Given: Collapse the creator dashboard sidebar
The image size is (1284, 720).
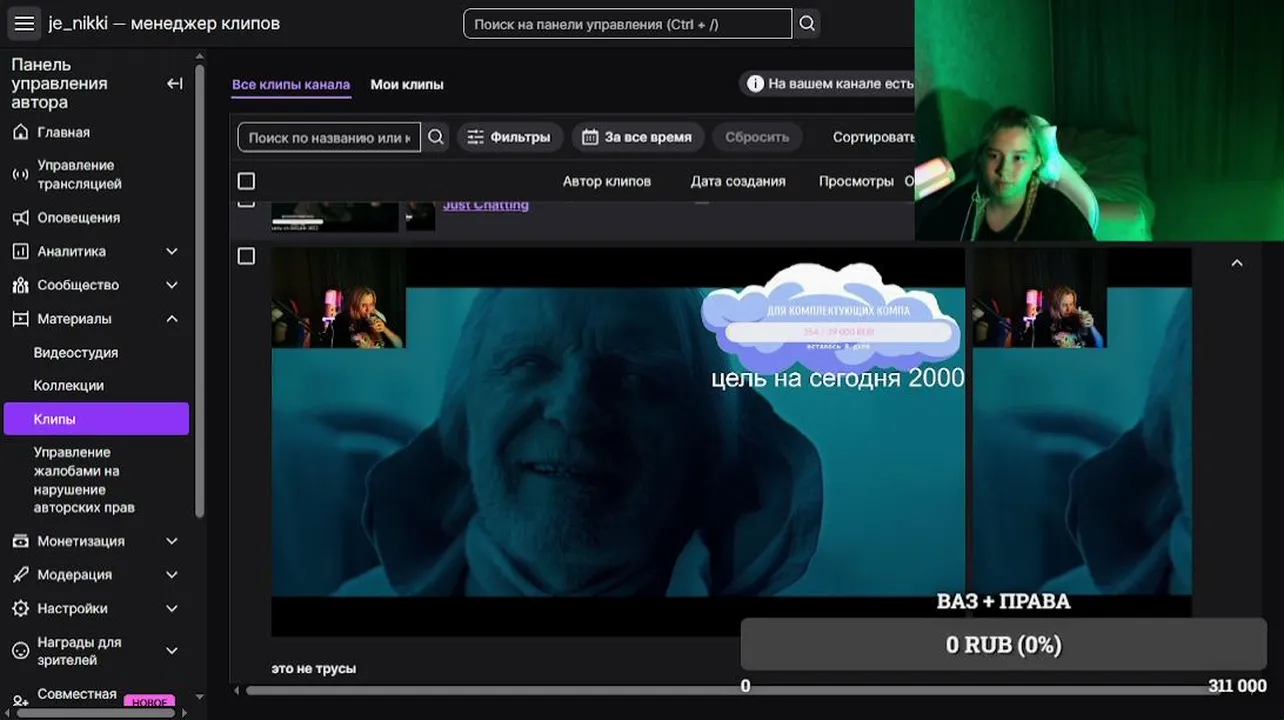Looking at the screenshot, I should point(175,84).
